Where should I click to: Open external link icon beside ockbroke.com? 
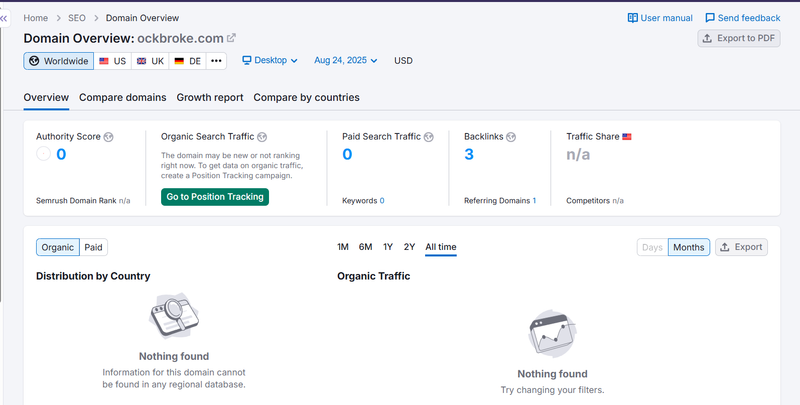[231, 38]
